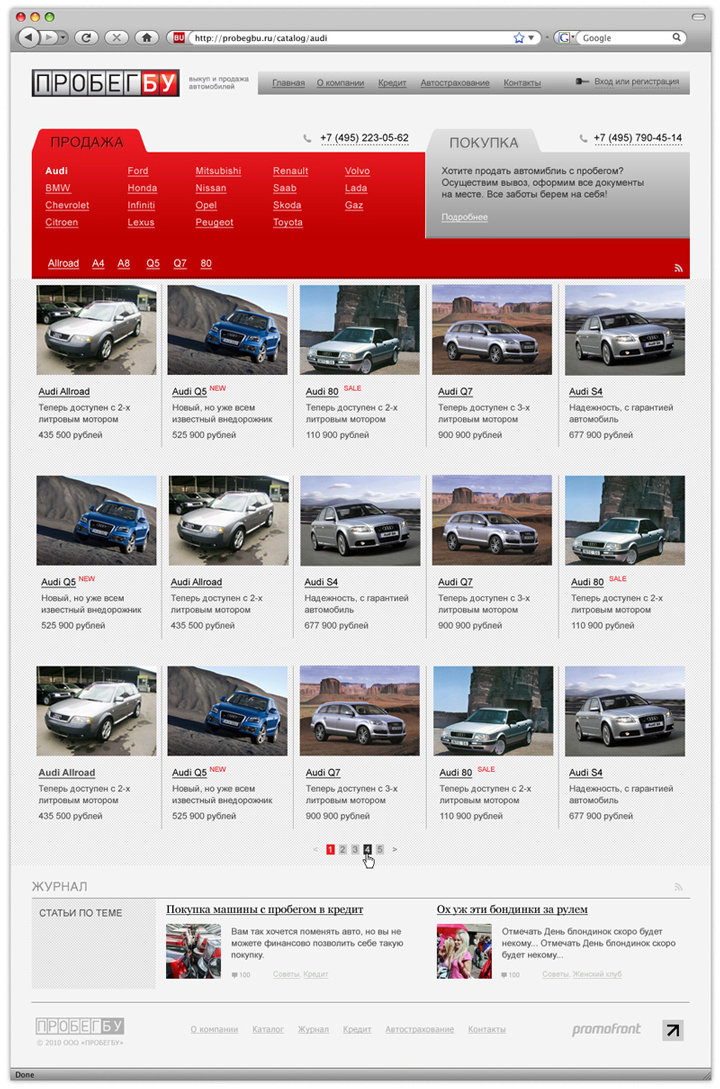Bookmark the page with the star icon

pyautogui.click(x=519, y=38)
